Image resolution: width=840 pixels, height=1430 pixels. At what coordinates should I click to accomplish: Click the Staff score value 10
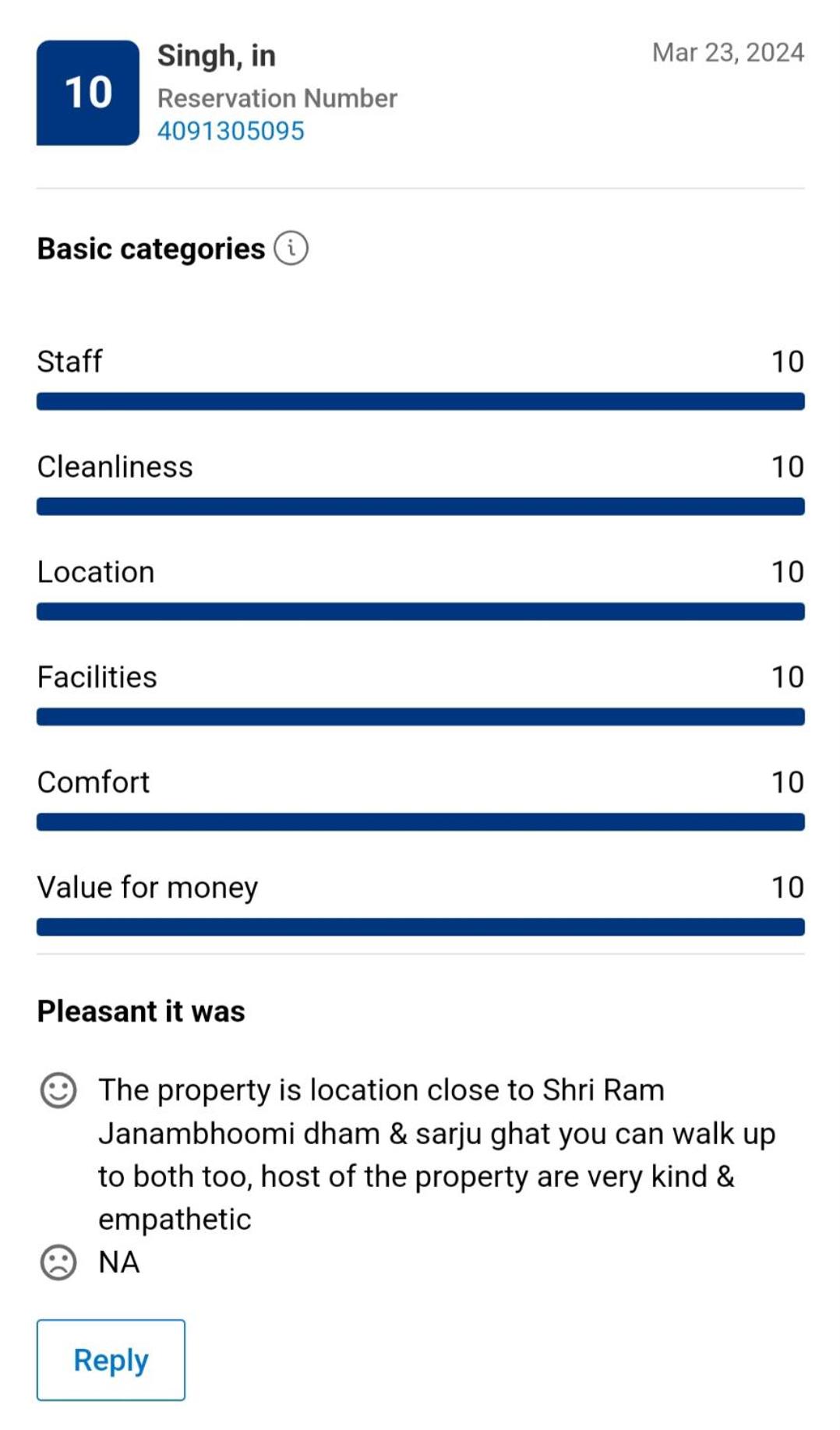tap(787, 362)
